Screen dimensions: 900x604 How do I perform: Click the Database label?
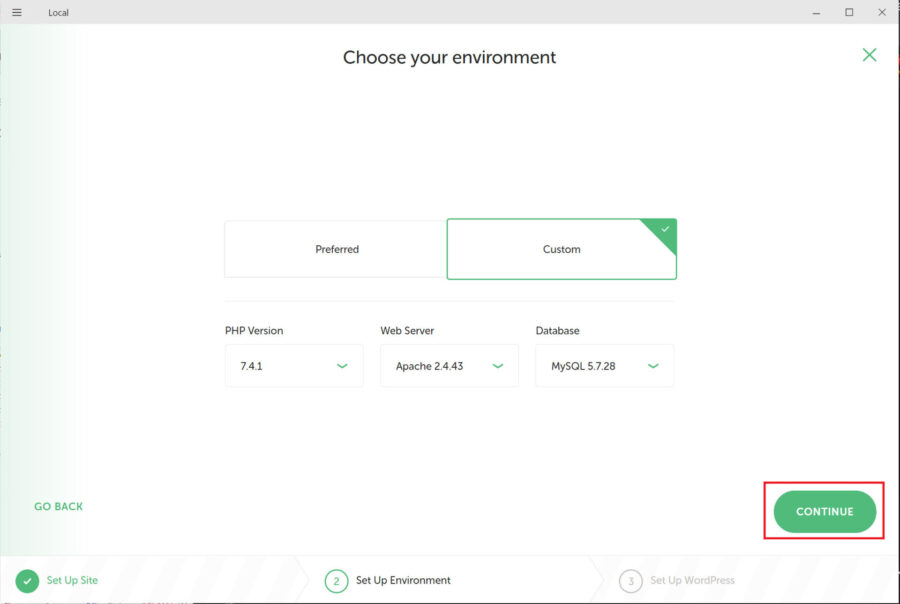557,331
